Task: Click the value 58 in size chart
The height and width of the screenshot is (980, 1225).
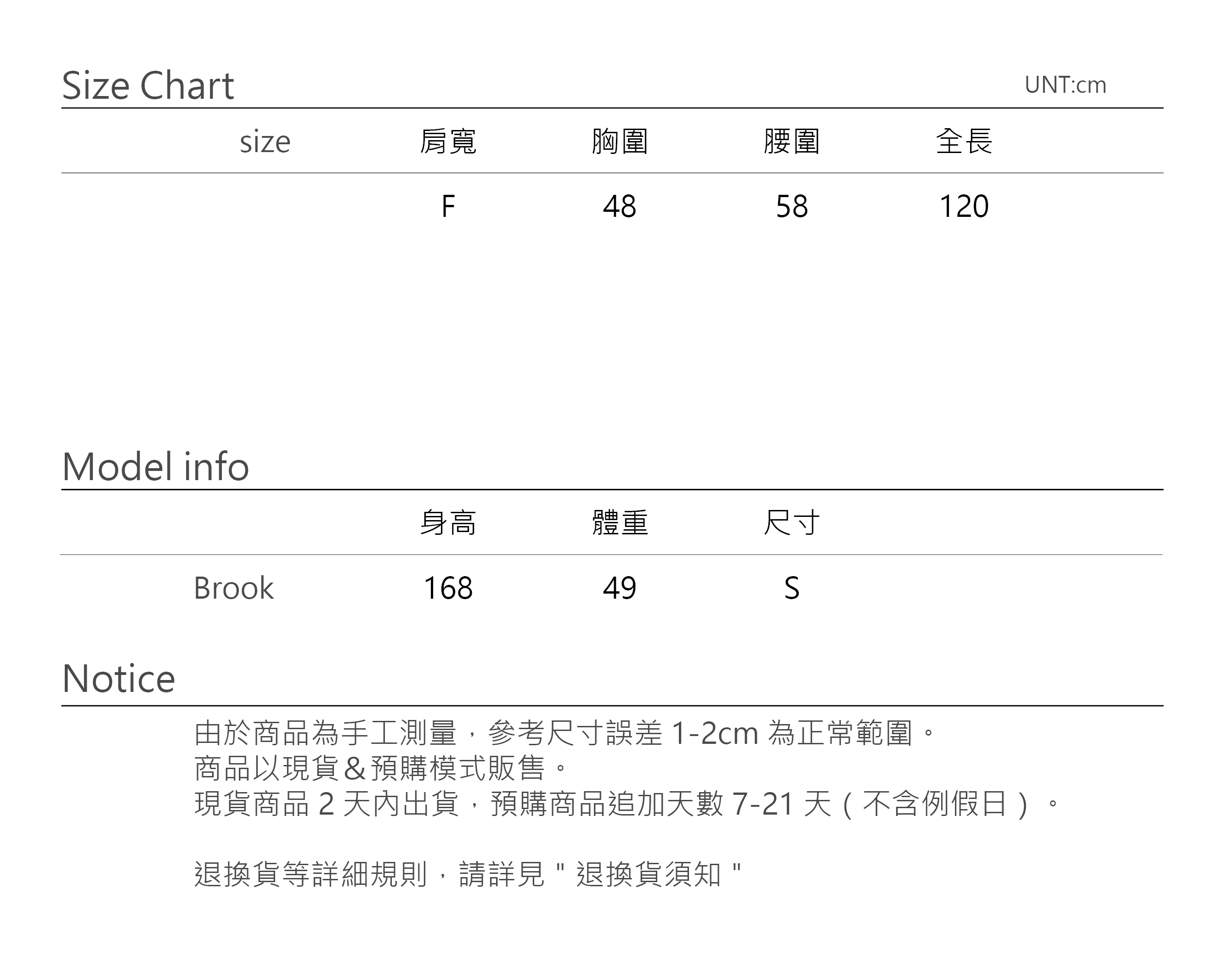Action: point(791,206)
